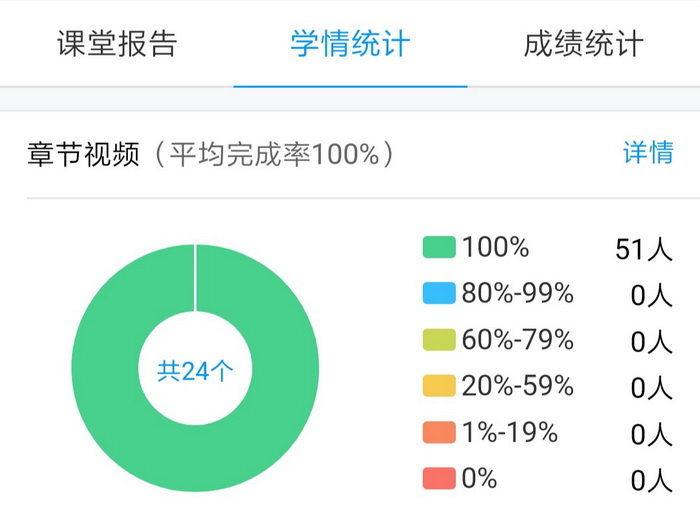Select the 100% legend label

(496, 247)
